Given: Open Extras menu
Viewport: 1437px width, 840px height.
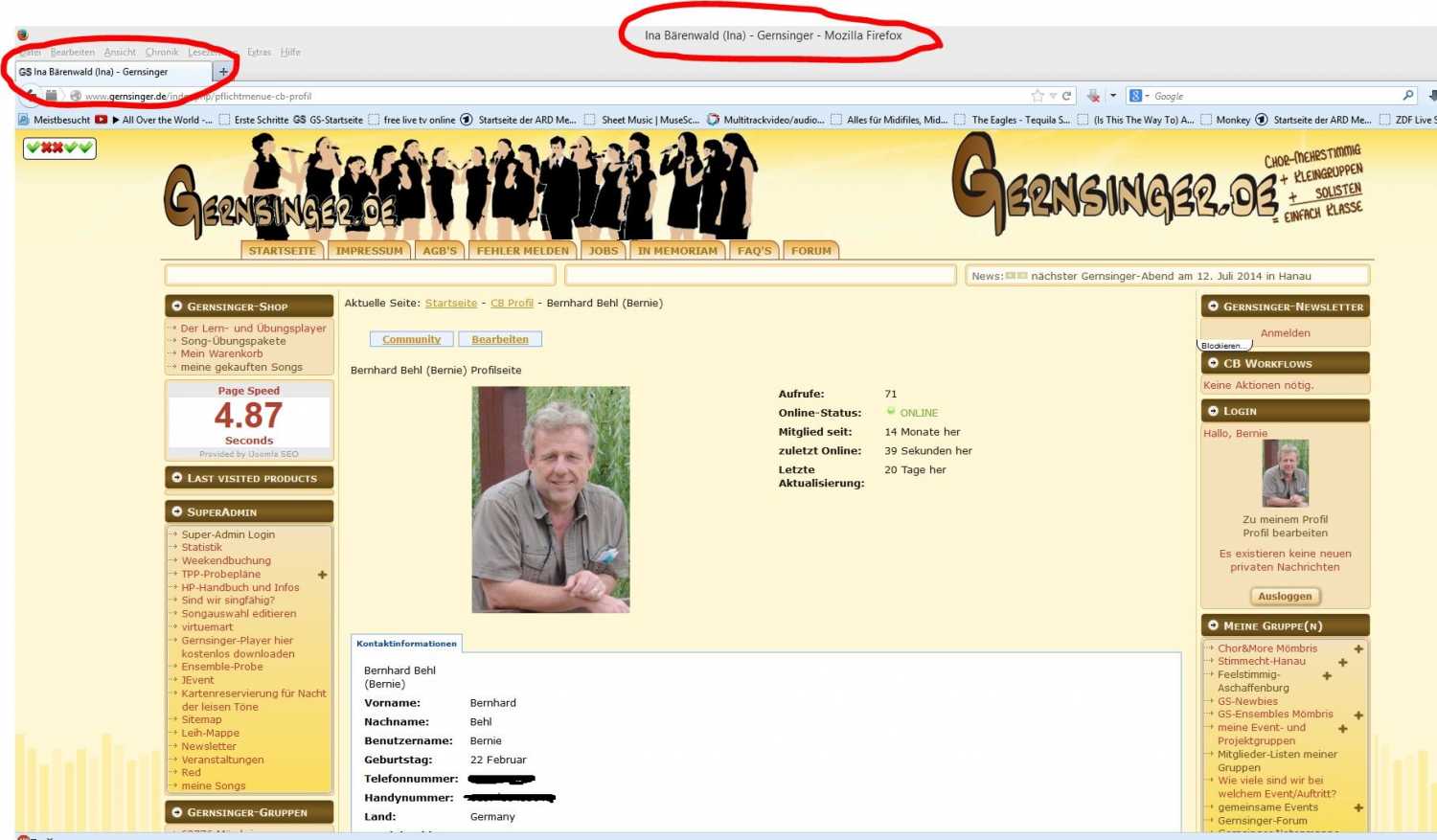Looking at the screenshot, I should [x=259, y=52].
